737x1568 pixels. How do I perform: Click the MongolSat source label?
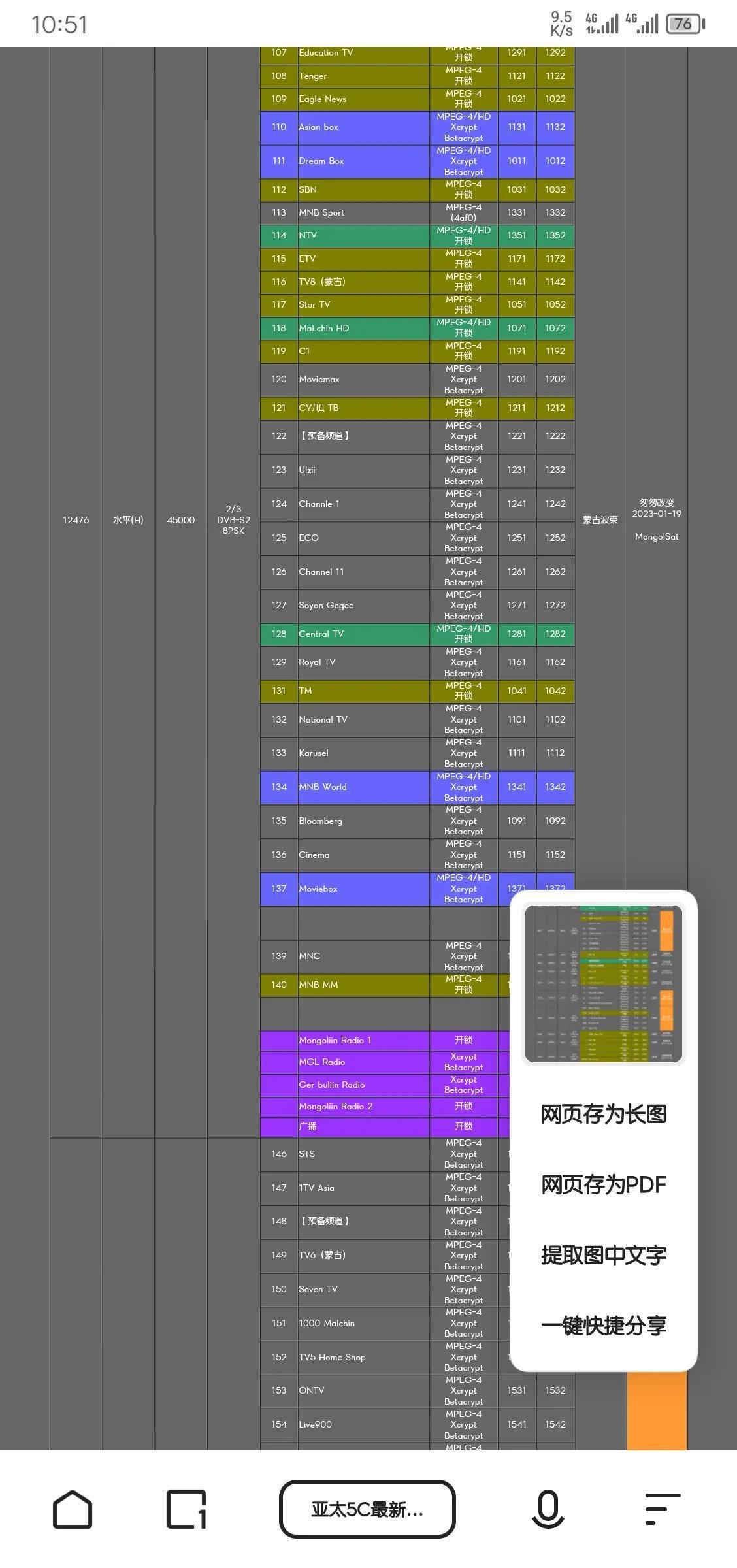[x=657, y=536]
